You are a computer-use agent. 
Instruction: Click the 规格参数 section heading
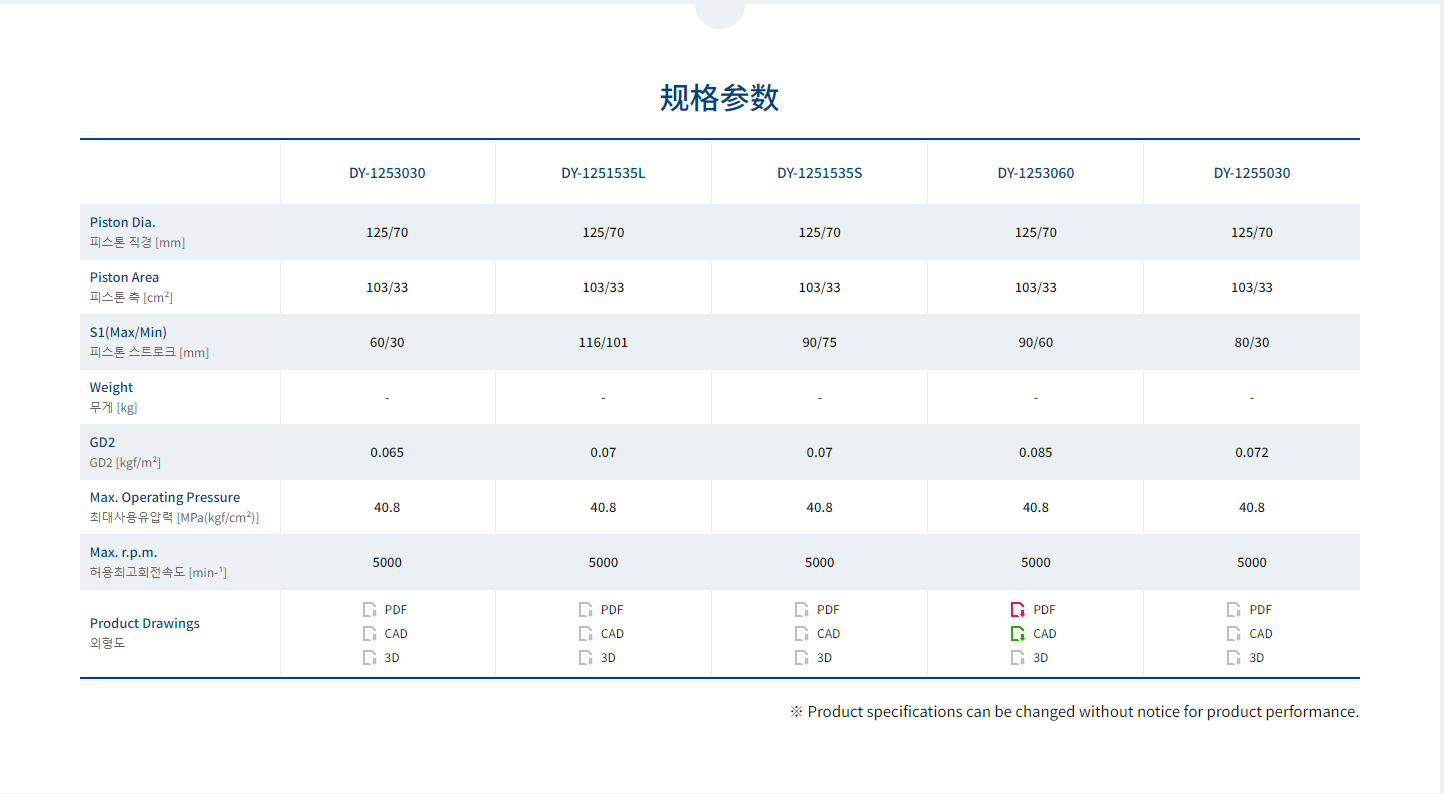tap(719, 98)
